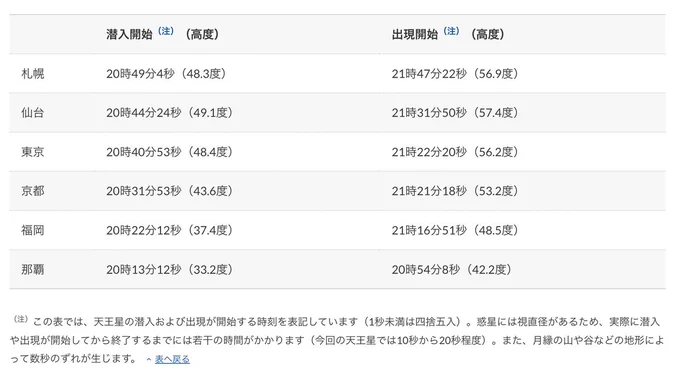The image size is (680, 375).
Task: Click the up caret before 表へ戻る
Action: point(149,360)
